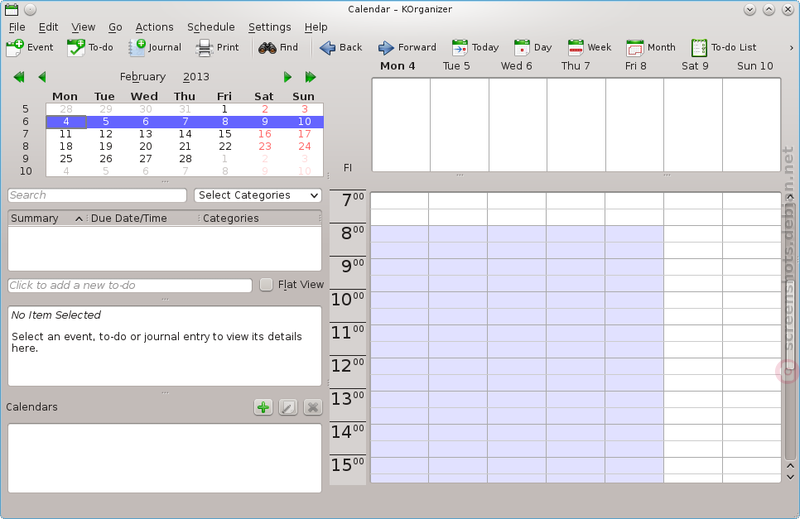
Task: Go to previous month in mini calendar
Action: [x=42, y=77]
